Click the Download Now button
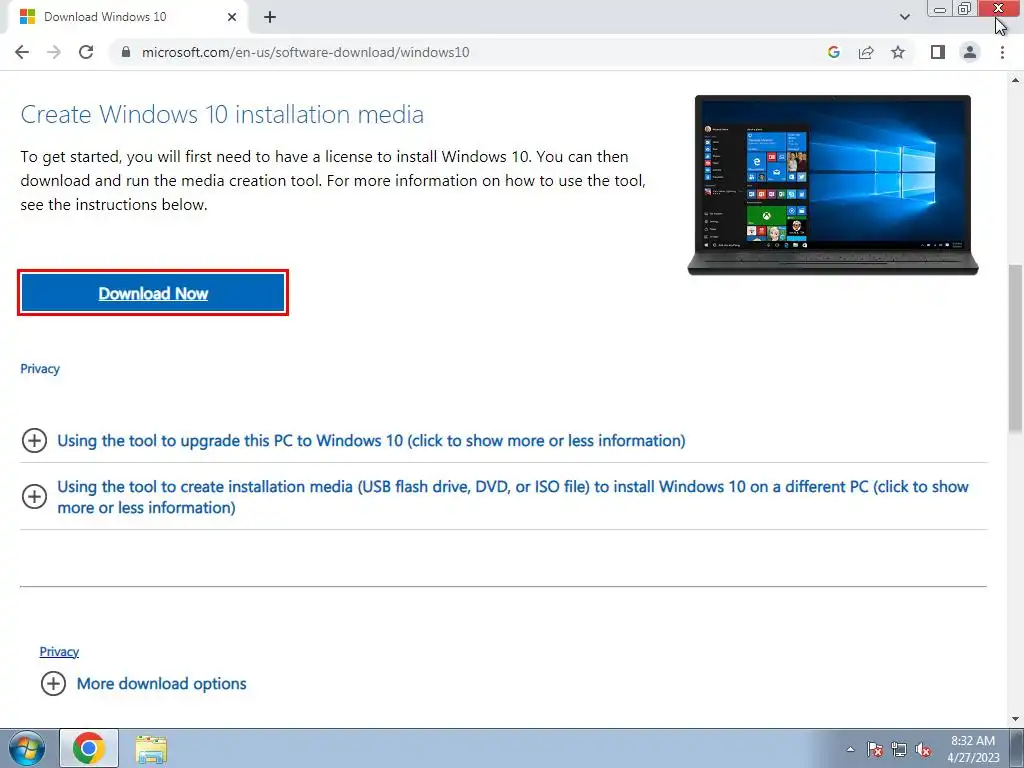The width and height of the screenshot is (1024, 768). pyautogui.click(x=153, y=293)
